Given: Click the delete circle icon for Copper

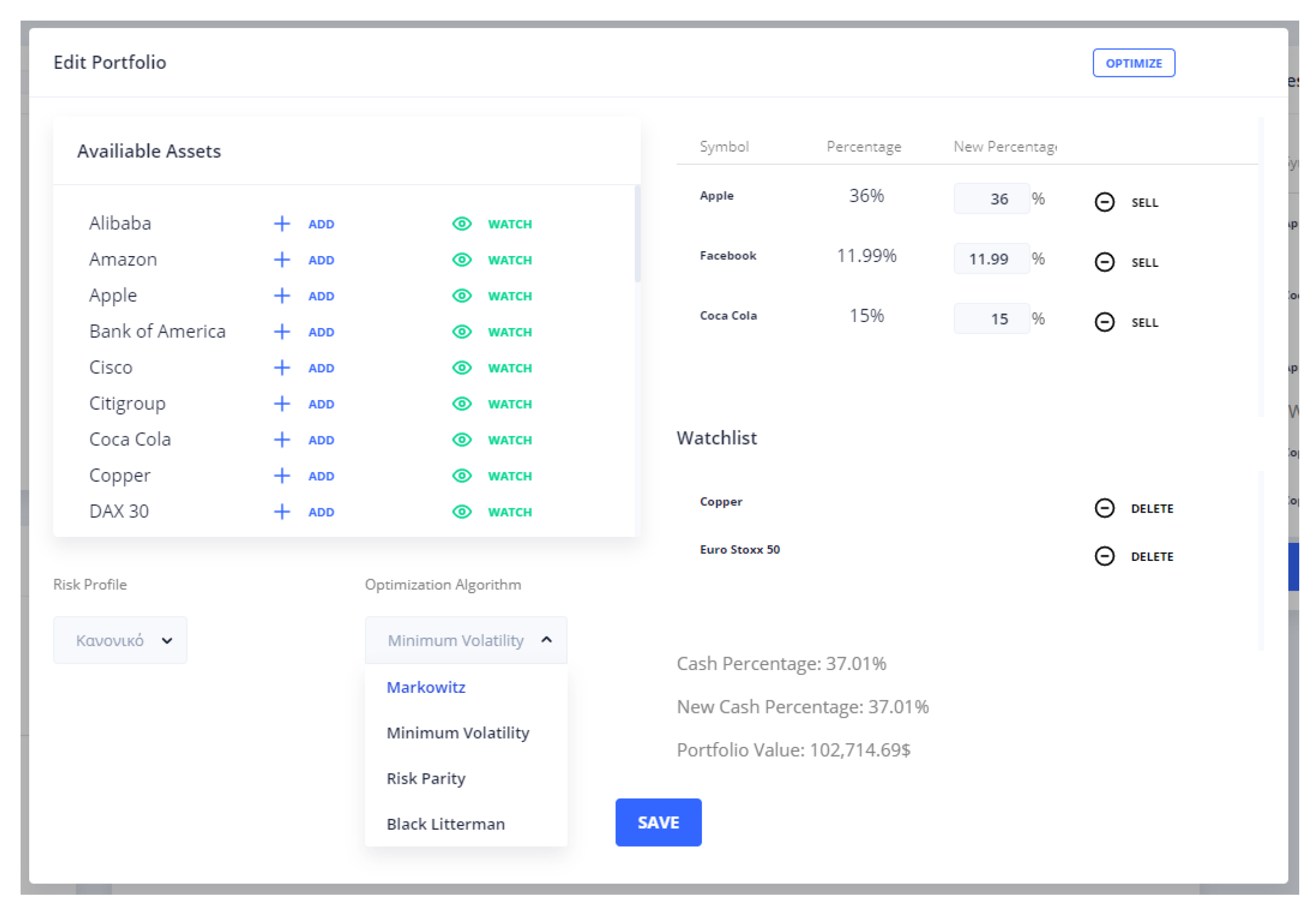Looking at the screenshot, I should (x=1104, y=508).
